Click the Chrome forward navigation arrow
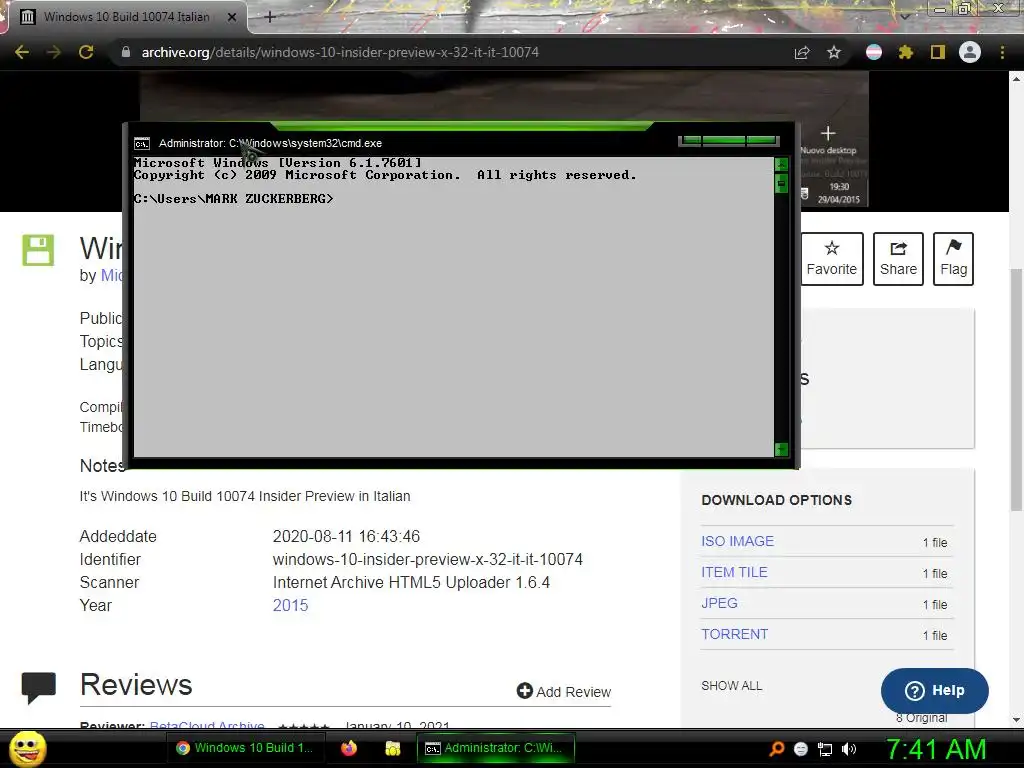 pos(54,52)
